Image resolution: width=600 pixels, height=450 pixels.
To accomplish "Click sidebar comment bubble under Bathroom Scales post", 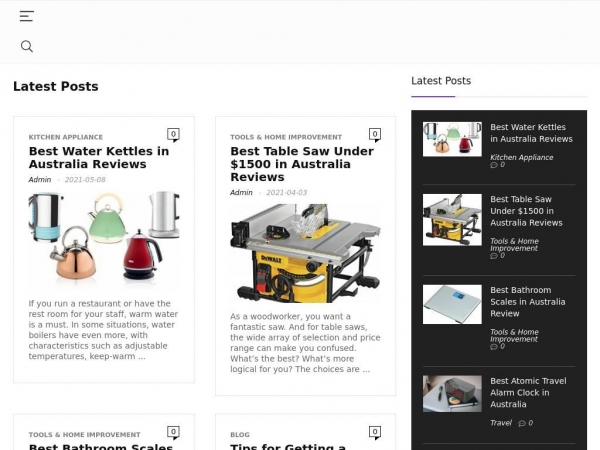I will [494, 347].
